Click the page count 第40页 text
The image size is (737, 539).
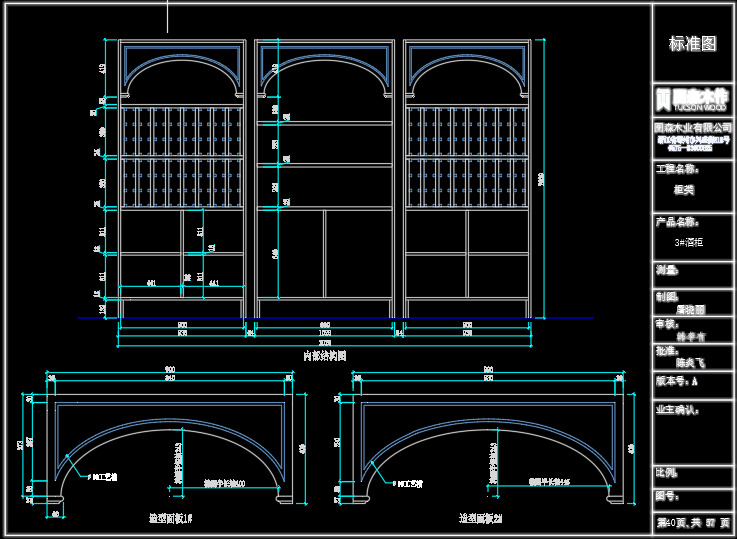pyautogui.click(x=693, y=523)
